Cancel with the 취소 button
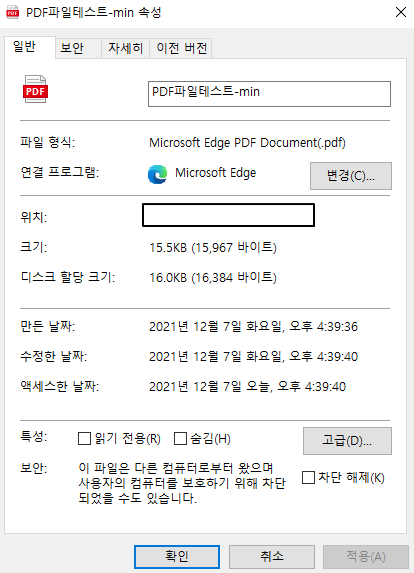This screenshot has width=414, height=573. (x=271, y=557)
